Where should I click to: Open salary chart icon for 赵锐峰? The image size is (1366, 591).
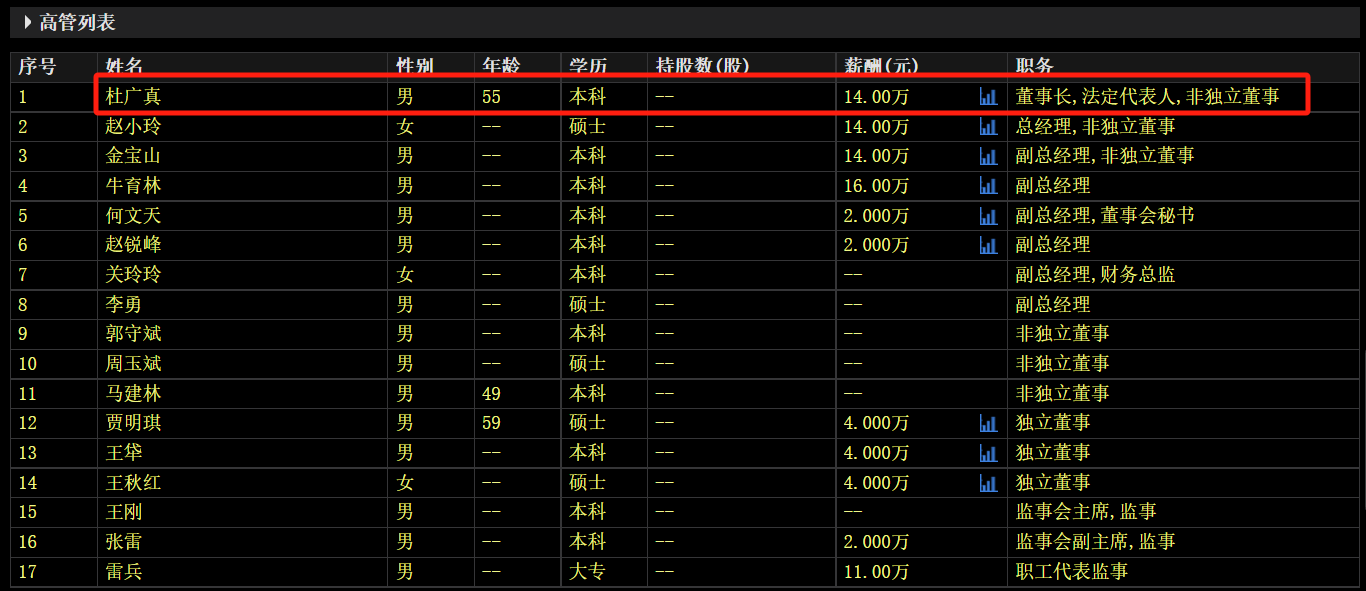pos(988,245)
